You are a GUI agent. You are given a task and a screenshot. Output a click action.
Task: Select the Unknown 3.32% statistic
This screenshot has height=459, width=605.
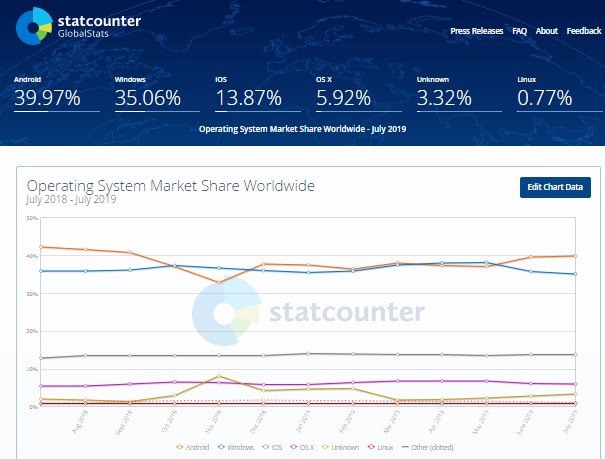pos(459,94)
